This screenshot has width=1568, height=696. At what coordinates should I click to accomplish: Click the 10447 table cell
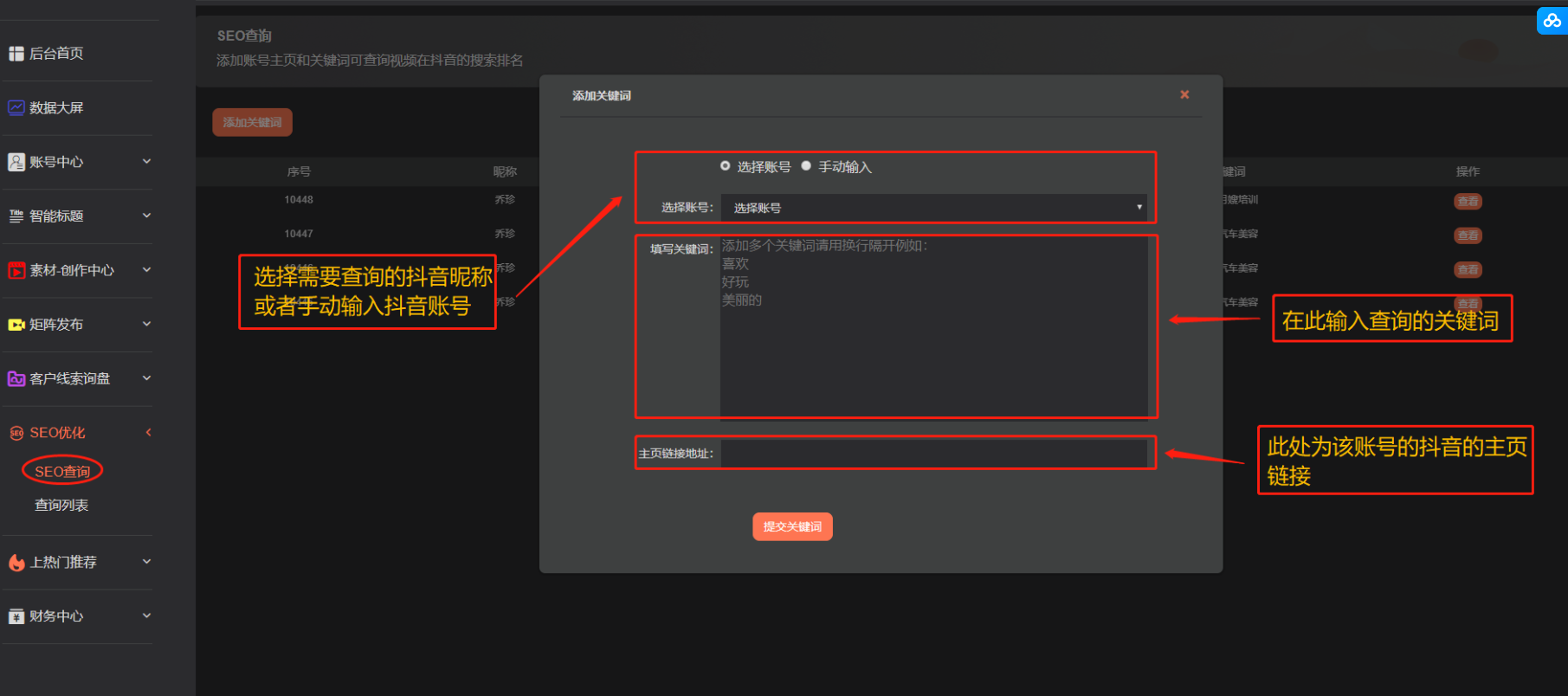299,234
